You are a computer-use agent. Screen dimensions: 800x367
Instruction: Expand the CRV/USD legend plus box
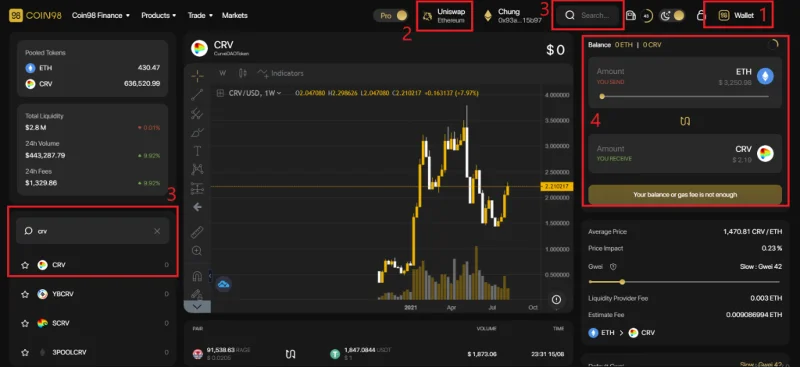(220, 93)
